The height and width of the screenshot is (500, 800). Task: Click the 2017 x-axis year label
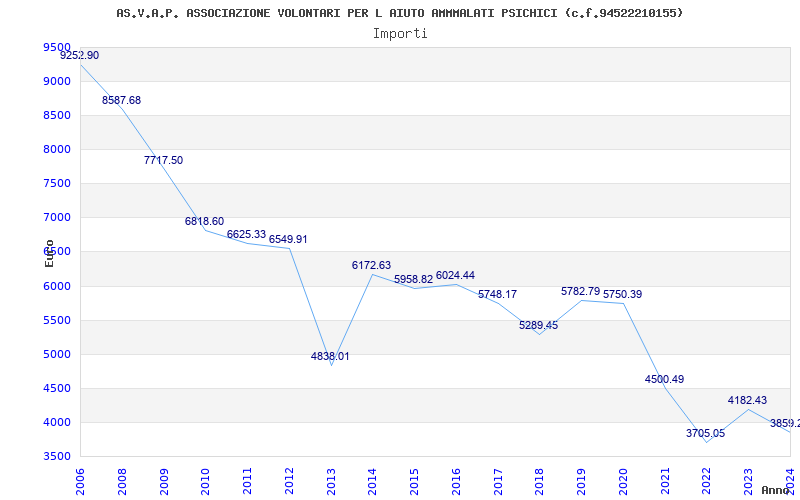coord(498,482)
